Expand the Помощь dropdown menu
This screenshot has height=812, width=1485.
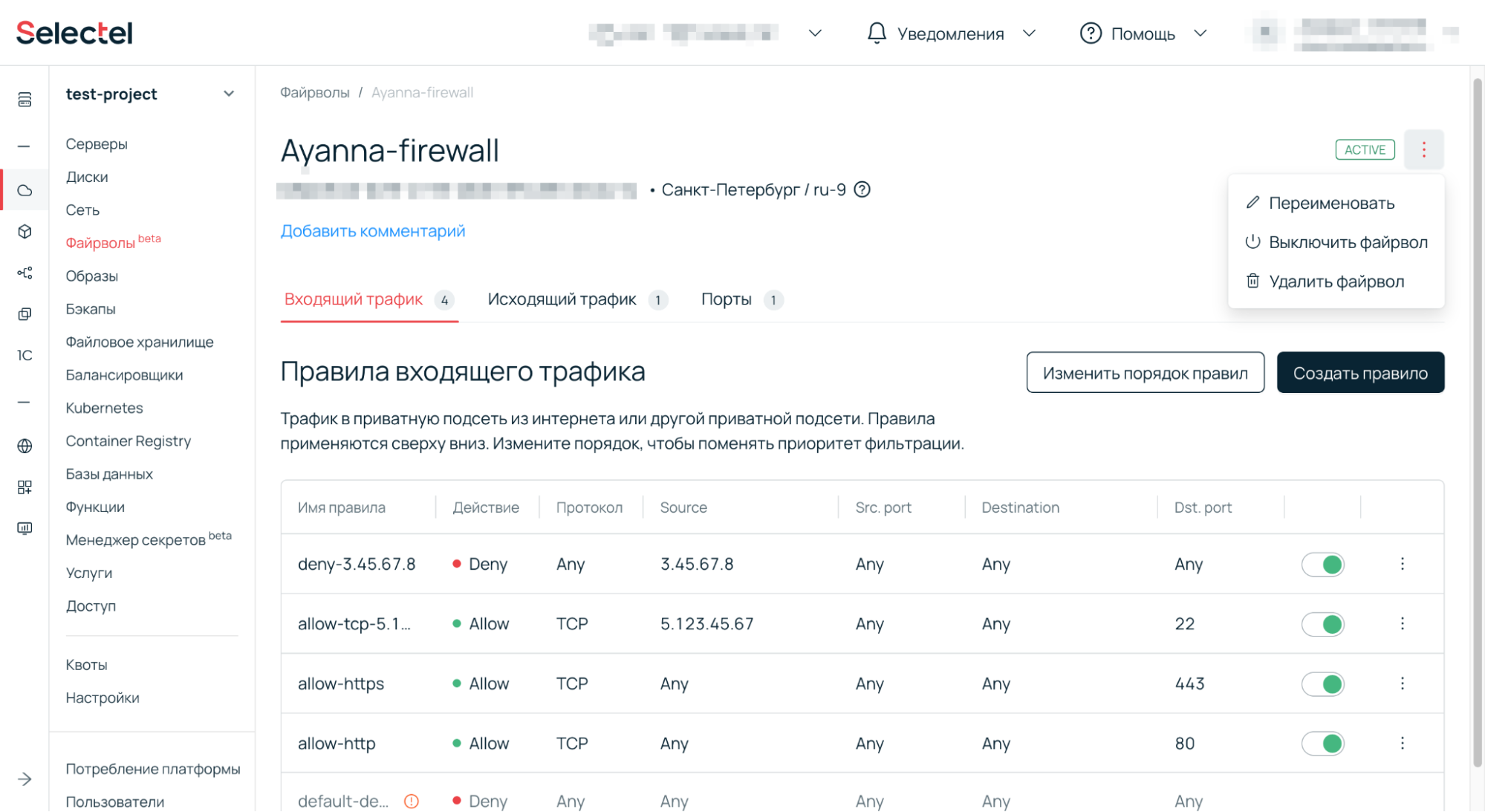[x=1199, y=33]
